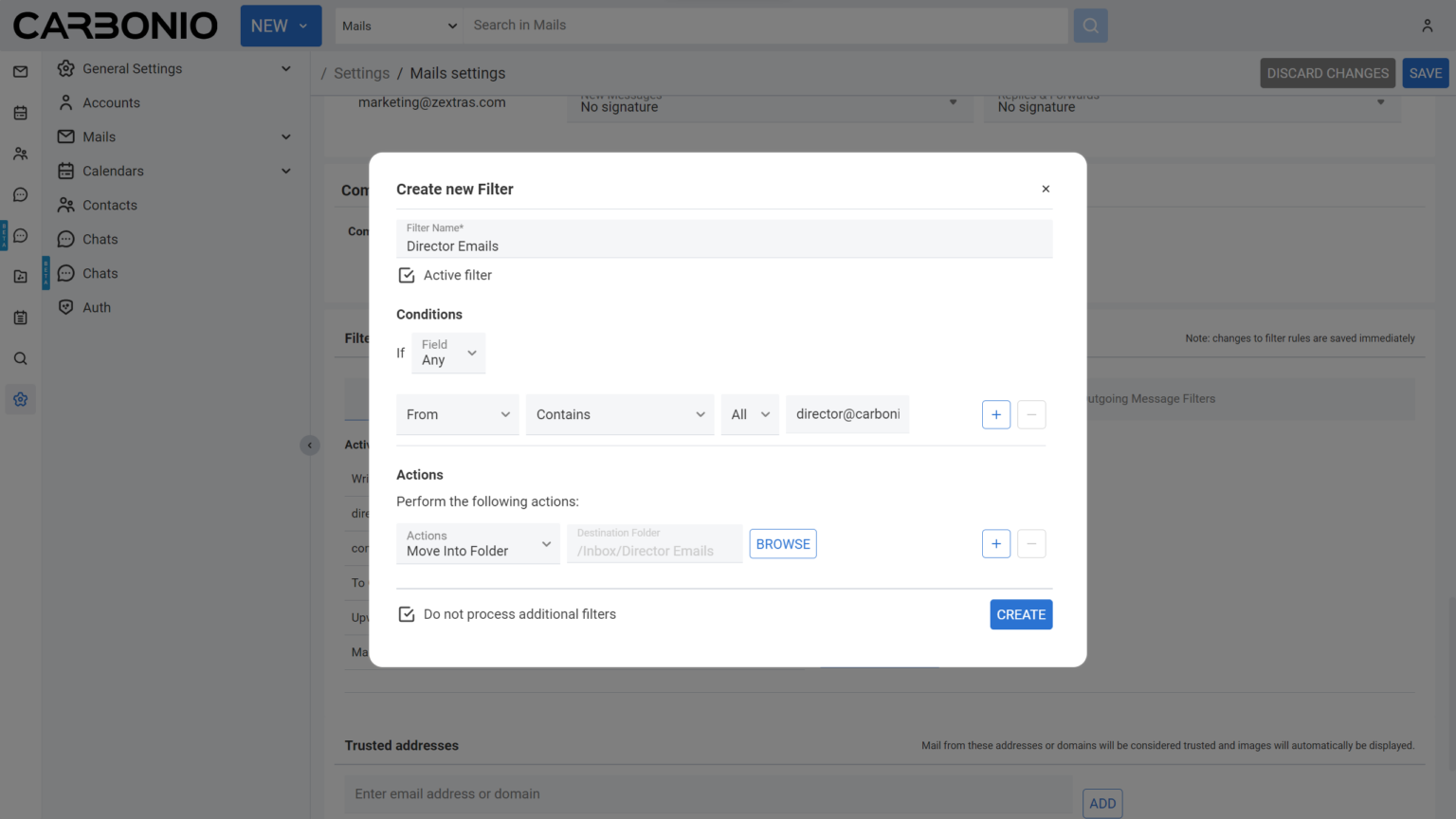
Task: Open the From condition dropdown
Action: pos(457,414)
